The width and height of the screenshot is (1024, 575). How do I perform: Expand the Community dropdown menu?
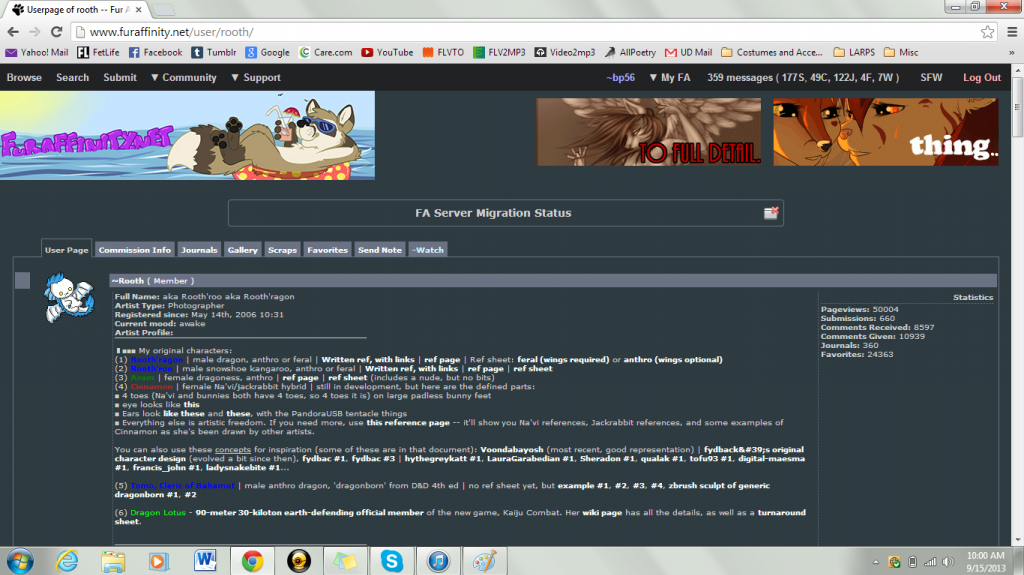184,77
